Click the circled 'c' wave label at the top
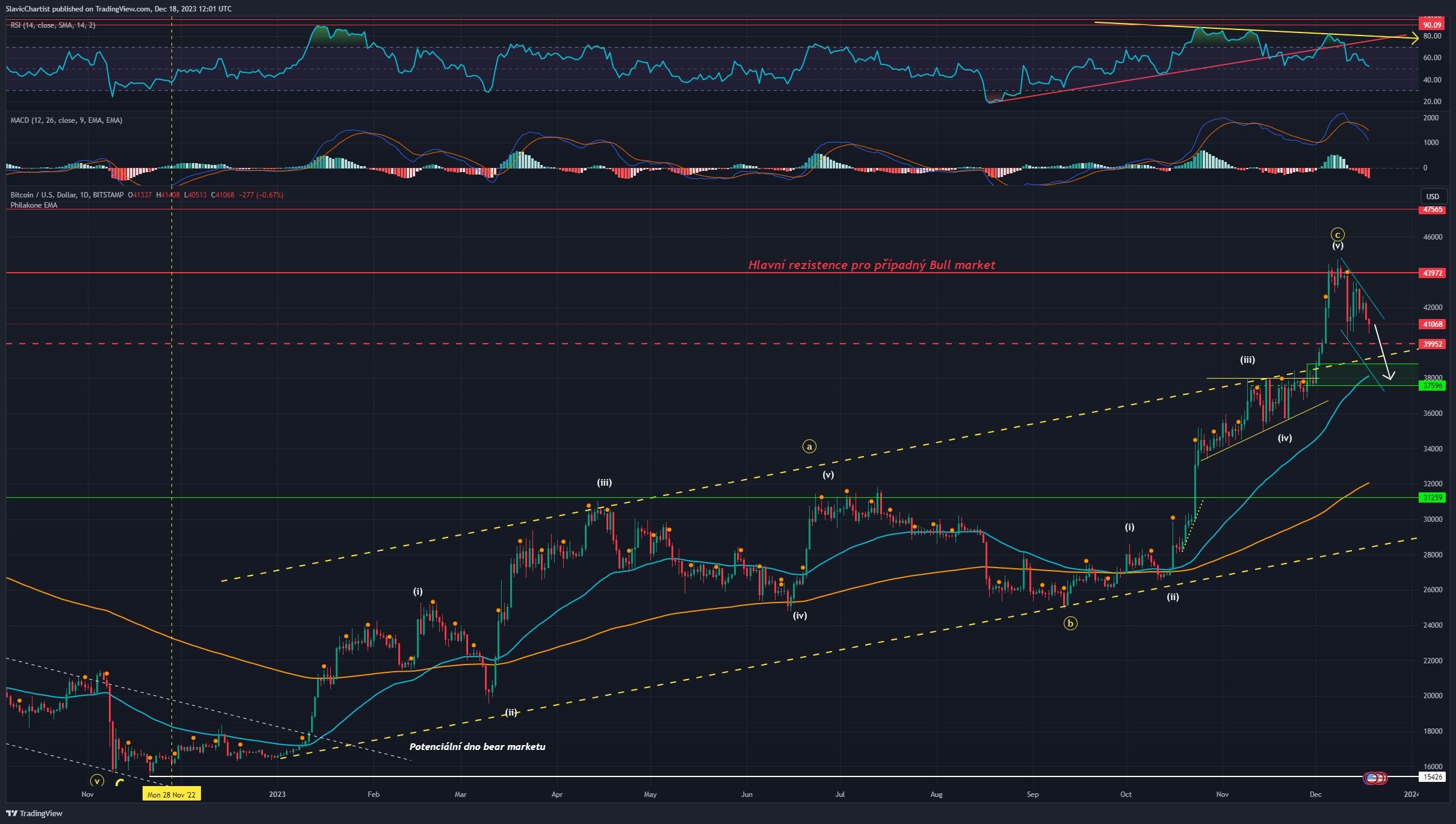 point(1337,235)
